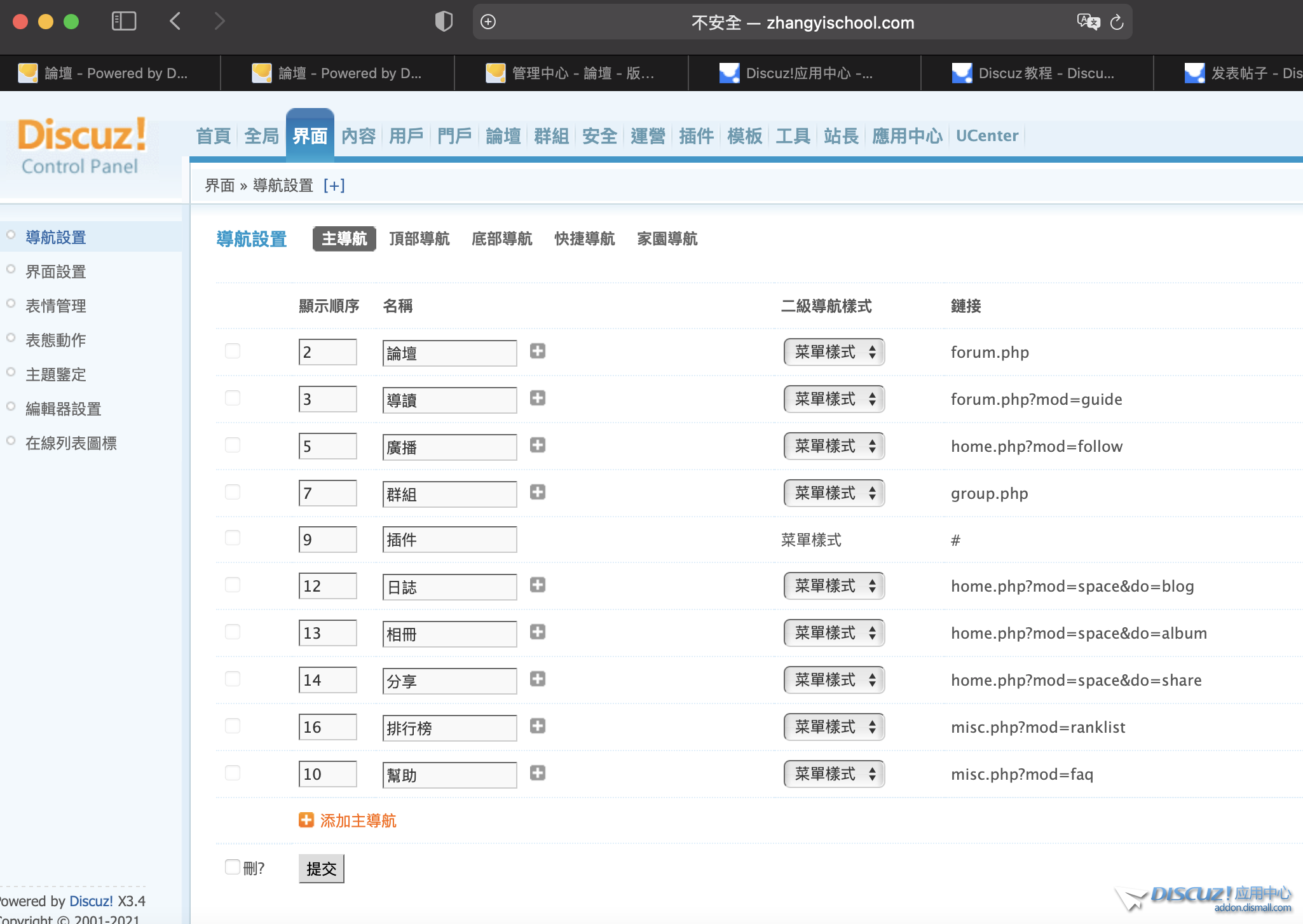Open Safari privacy shield icon
This screenshot has width=1303, height=924.
pos(444,22)
